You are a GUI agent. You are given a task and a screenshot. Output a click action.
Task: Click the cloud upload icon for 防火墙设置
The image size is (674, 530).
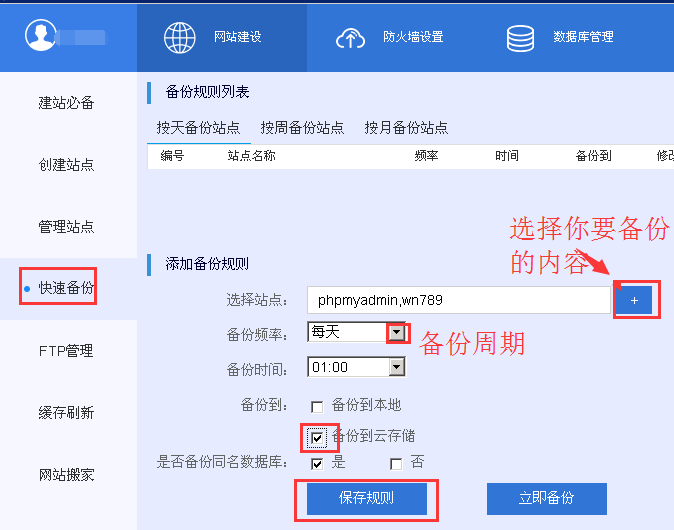(x=351, y=37)
